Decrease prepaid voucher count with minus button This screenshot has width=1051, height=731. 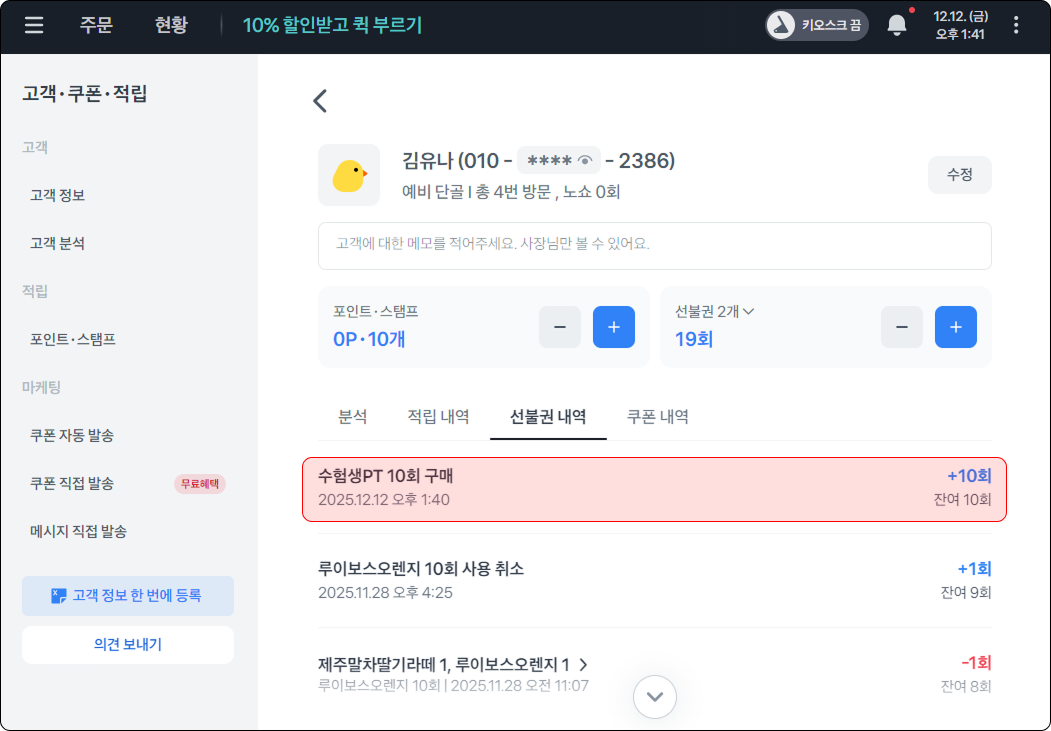tap(902, 327)
